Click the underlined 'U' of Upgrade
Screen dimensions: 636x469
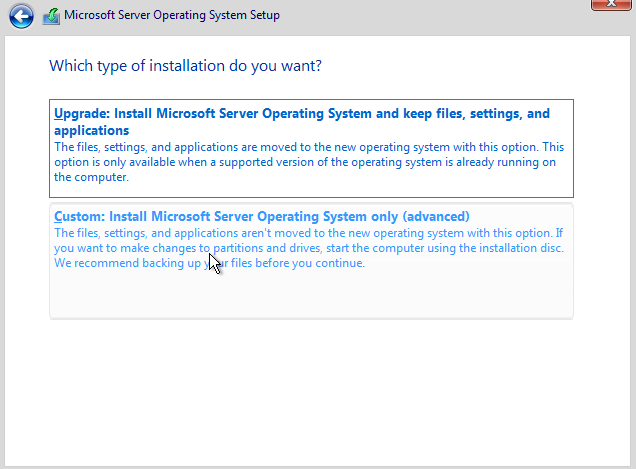(x=58, y=113)
